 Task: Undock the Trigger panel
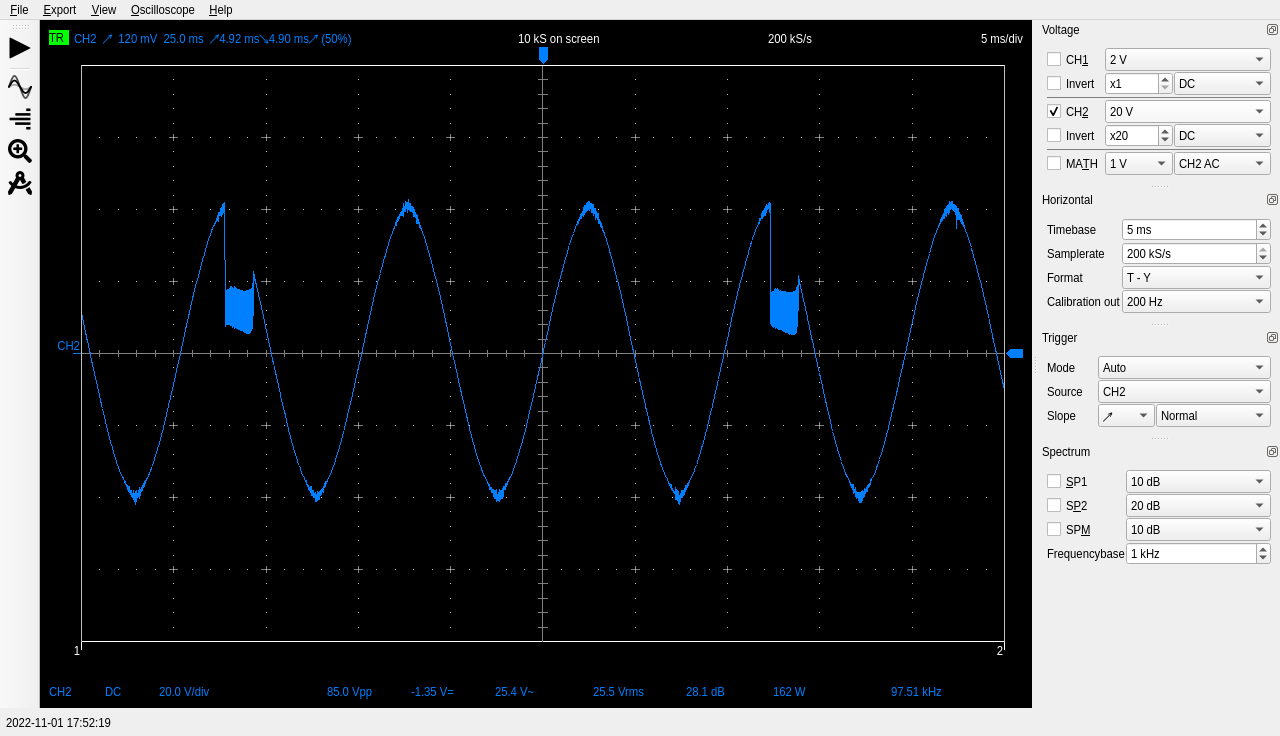[1272, 338]
